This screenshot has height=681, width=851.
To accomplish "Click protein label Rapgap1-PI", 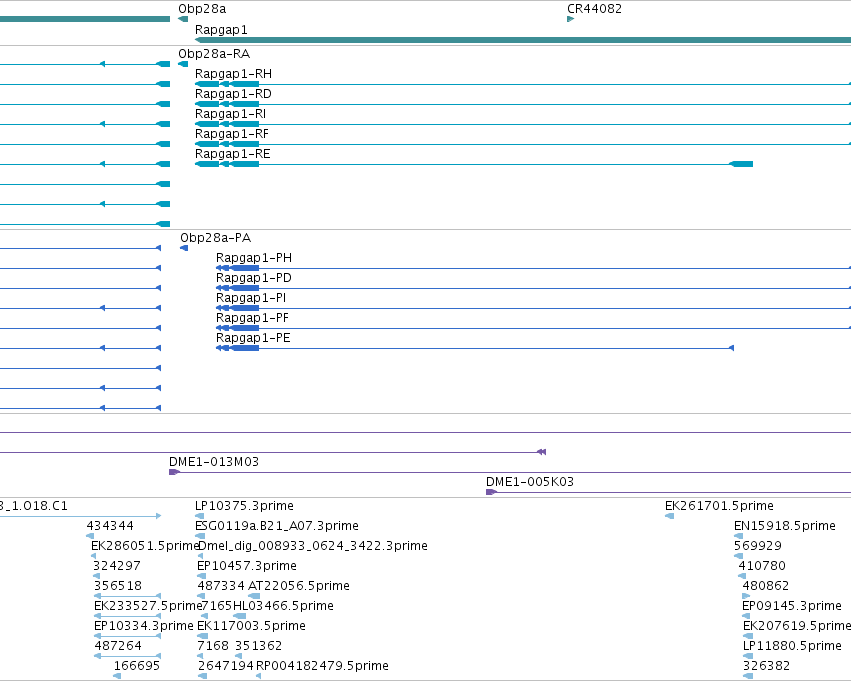I will point(251,298).
